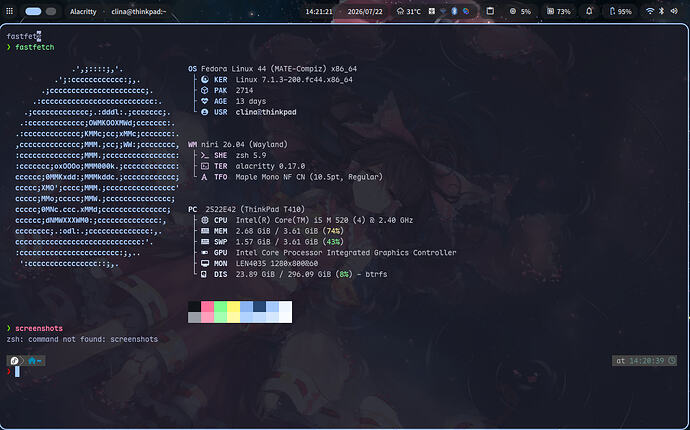Screen dimensions: 690x430
Task: Click the pink color block in palette
Action: (207, 306)
